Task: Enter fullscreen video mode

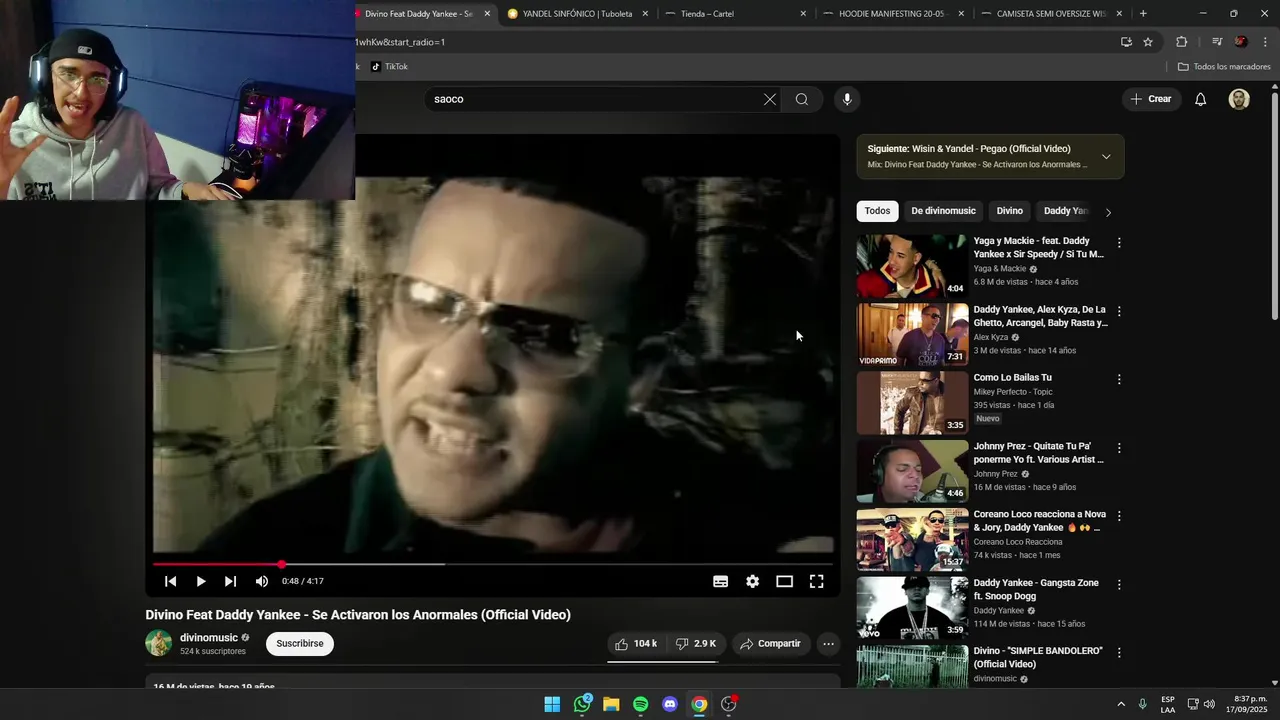Action: (x=816, y=581)
